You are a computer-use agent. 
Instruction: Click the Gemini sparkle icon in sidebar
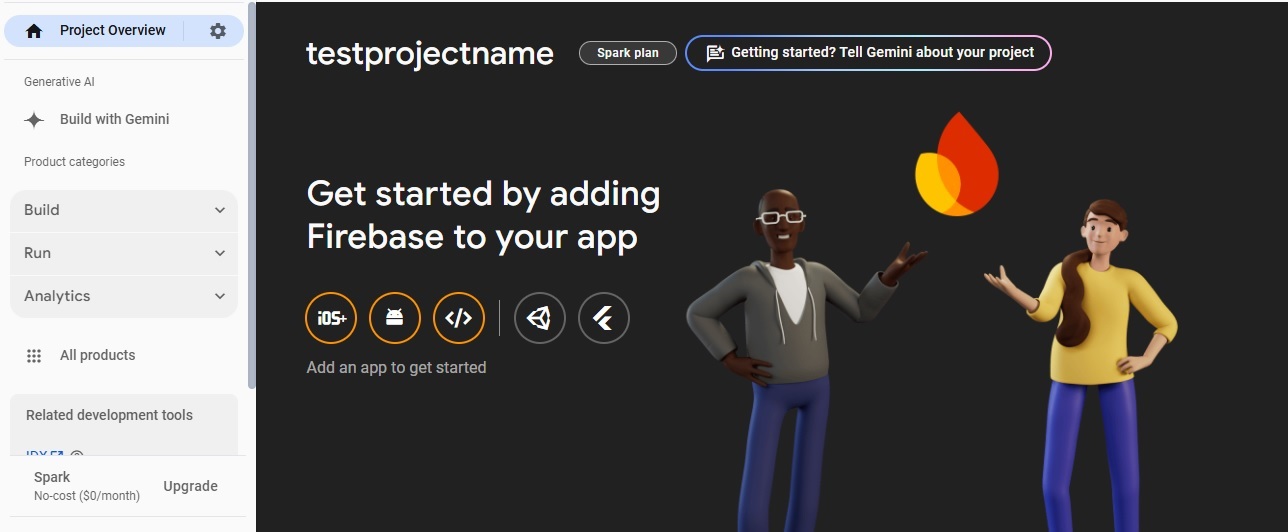34,120
